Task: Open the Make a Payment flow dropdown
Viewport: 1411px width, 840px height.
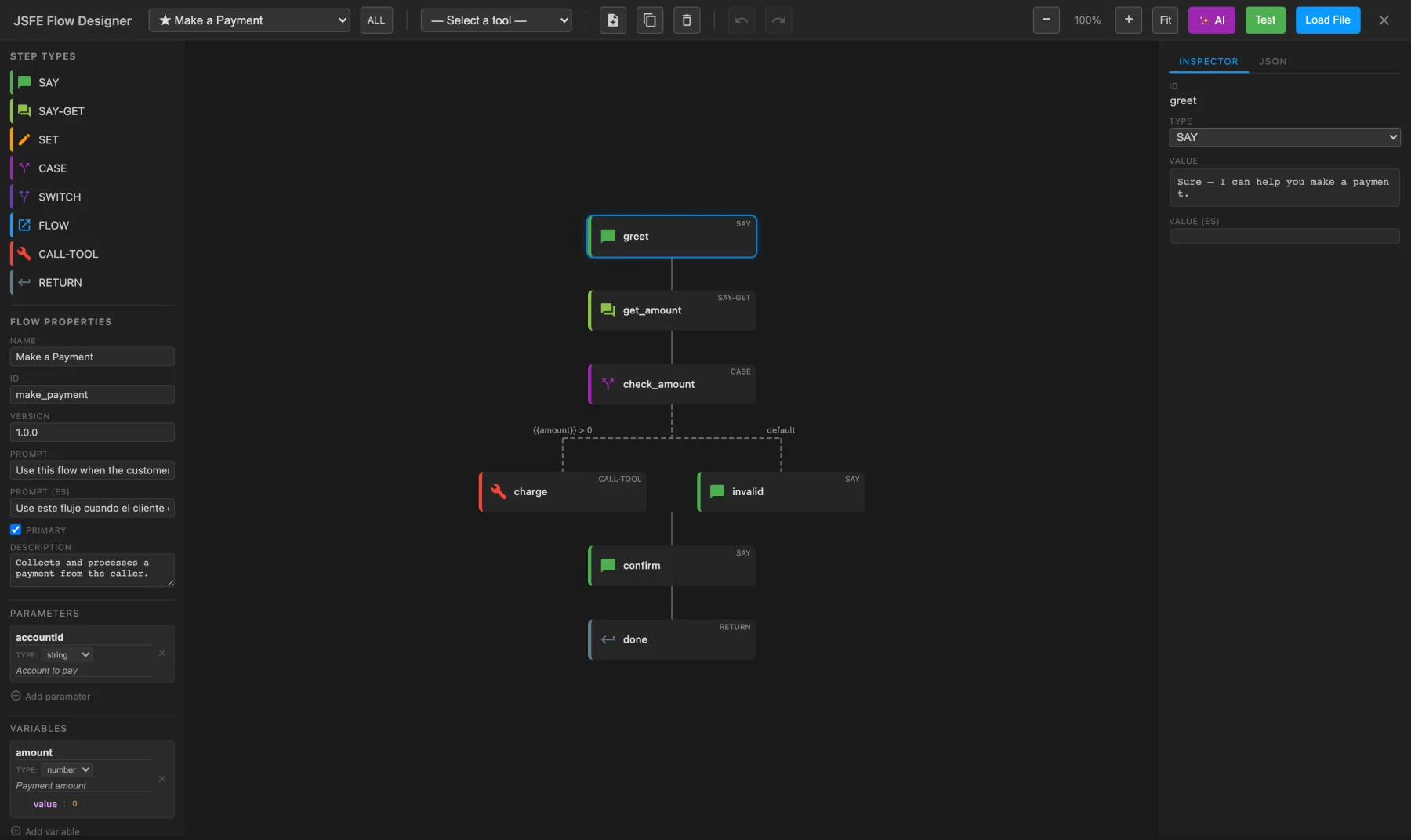Action: coord(249,20)
